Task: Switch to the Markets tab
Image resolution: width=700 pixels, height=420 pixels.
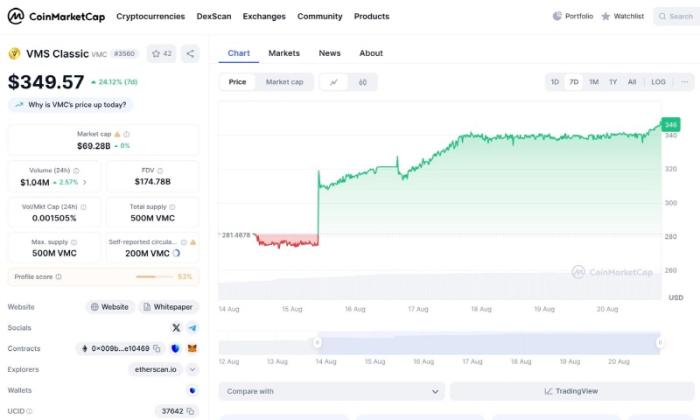Action: click(x=284, y=53)
